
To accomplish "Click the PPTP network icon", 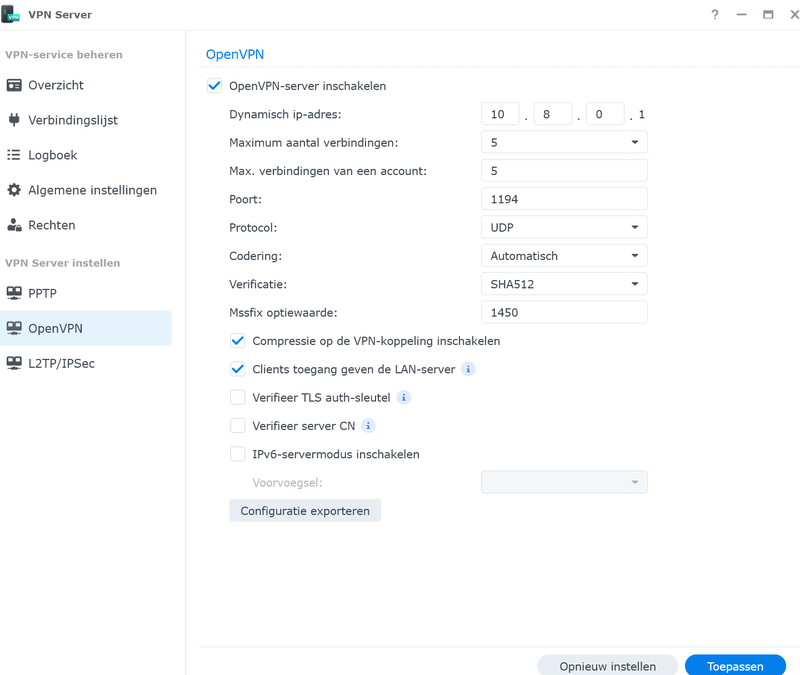I will (14, 293).
